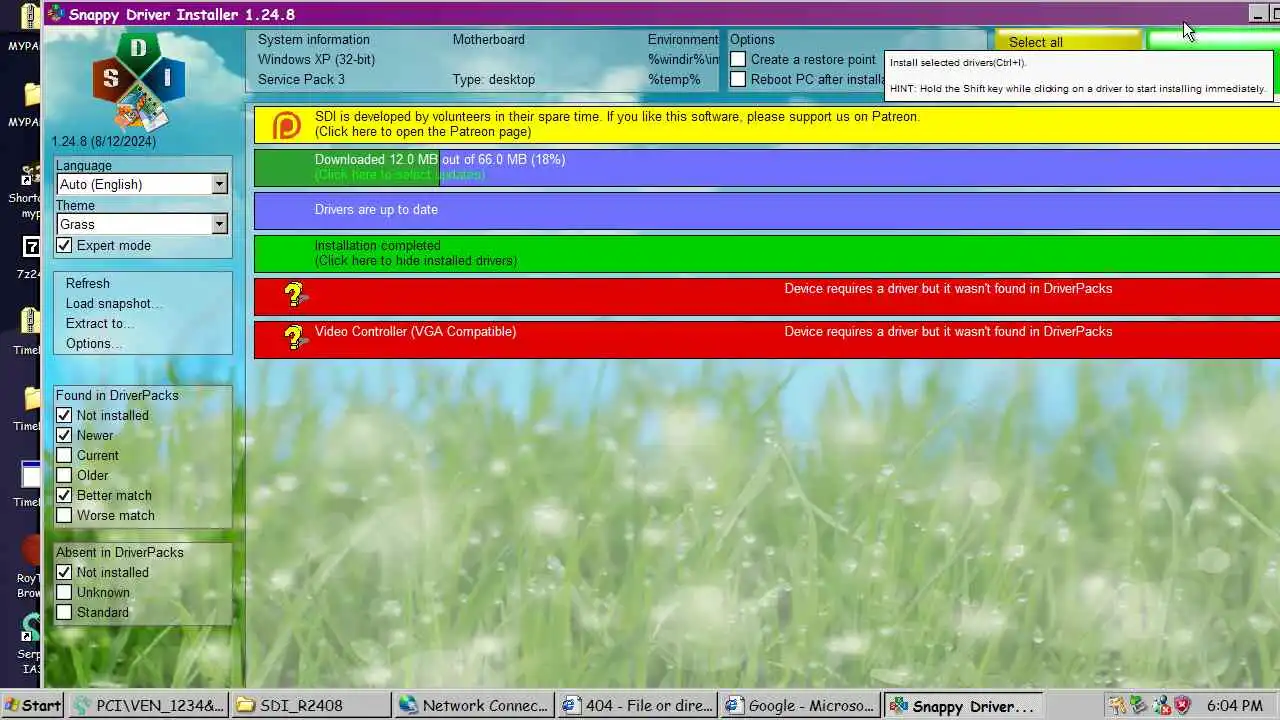Open the Patreon page via Patreon icon
Viewport: 1280px width, 720px height.
coord(287,125)
